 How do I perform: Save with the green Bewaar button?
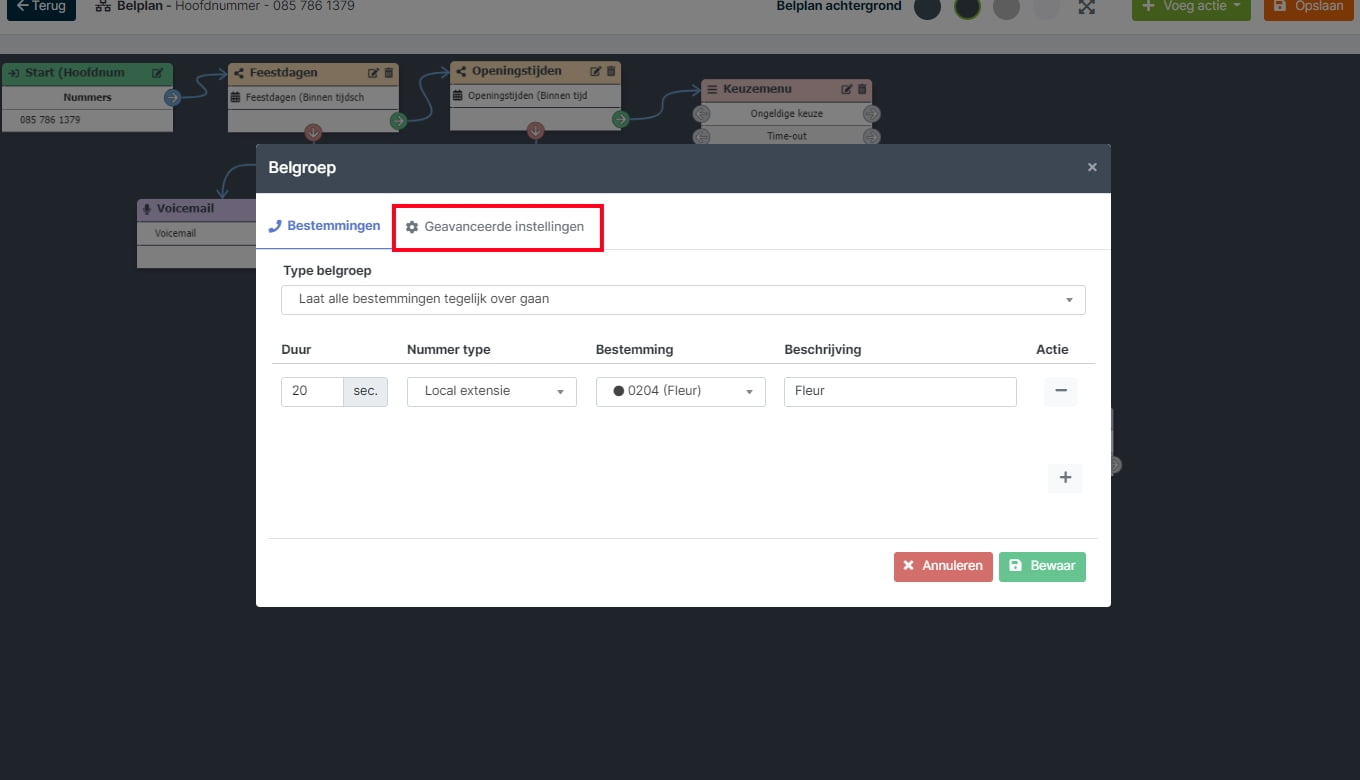(1042, 566)
